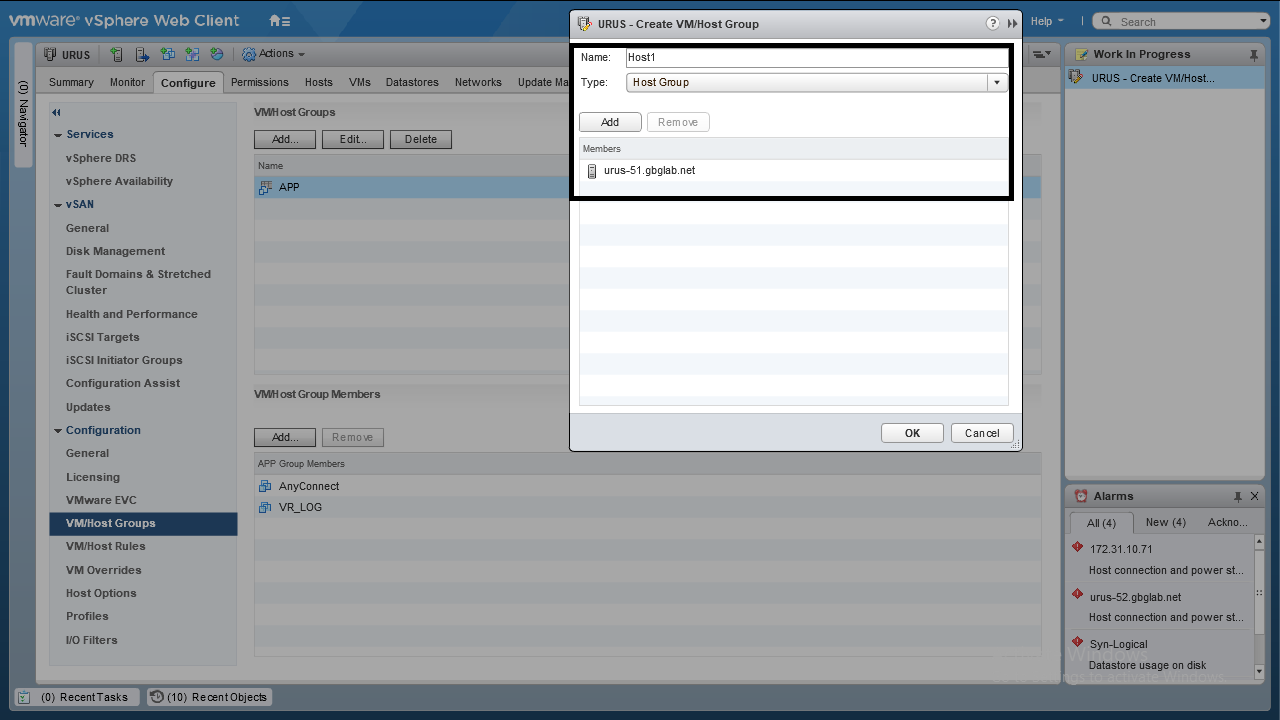Expand the Help dropdown menu

pos(1046,21)
